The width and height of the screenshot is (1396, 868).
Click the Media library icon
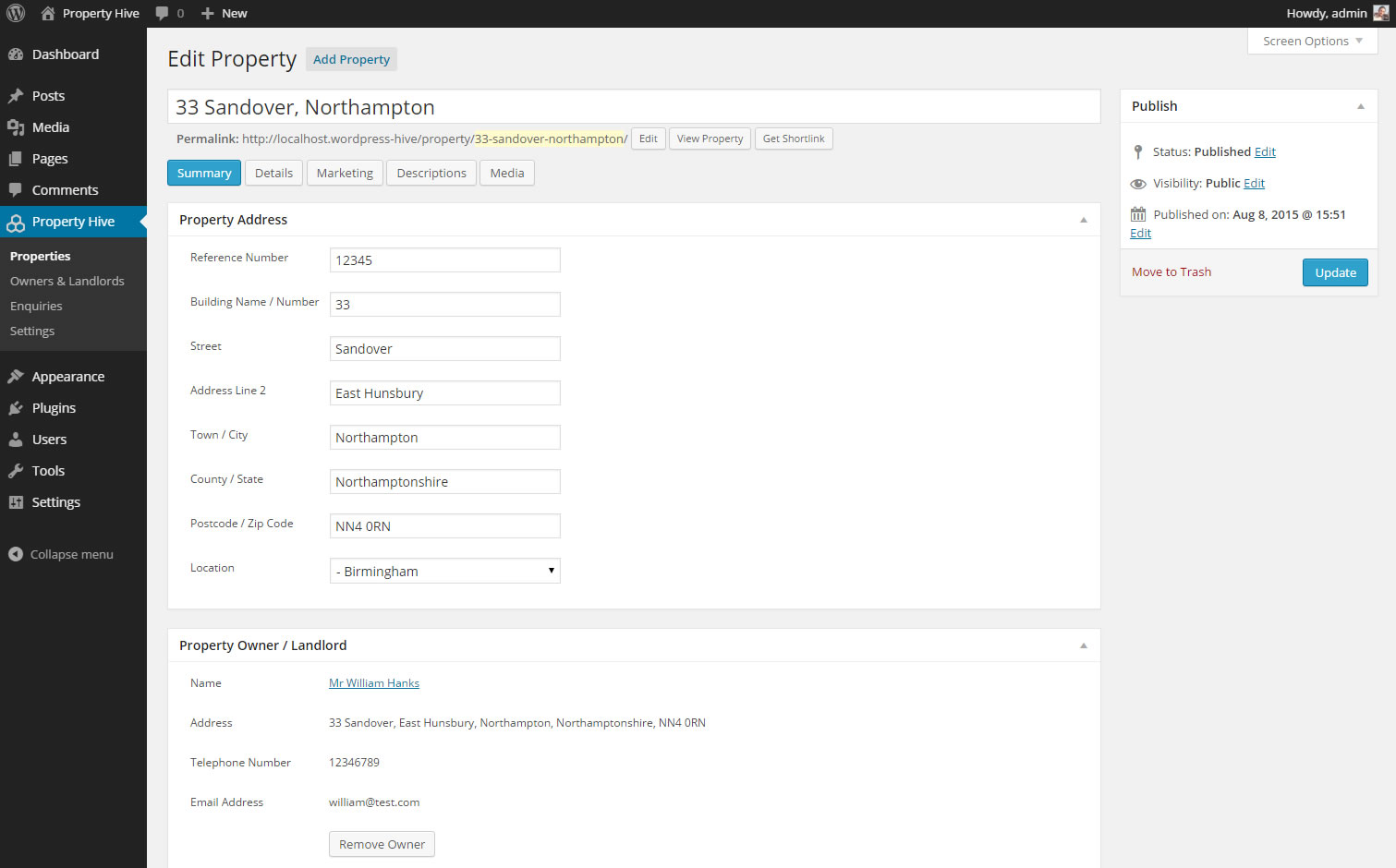tap(16, 127)
